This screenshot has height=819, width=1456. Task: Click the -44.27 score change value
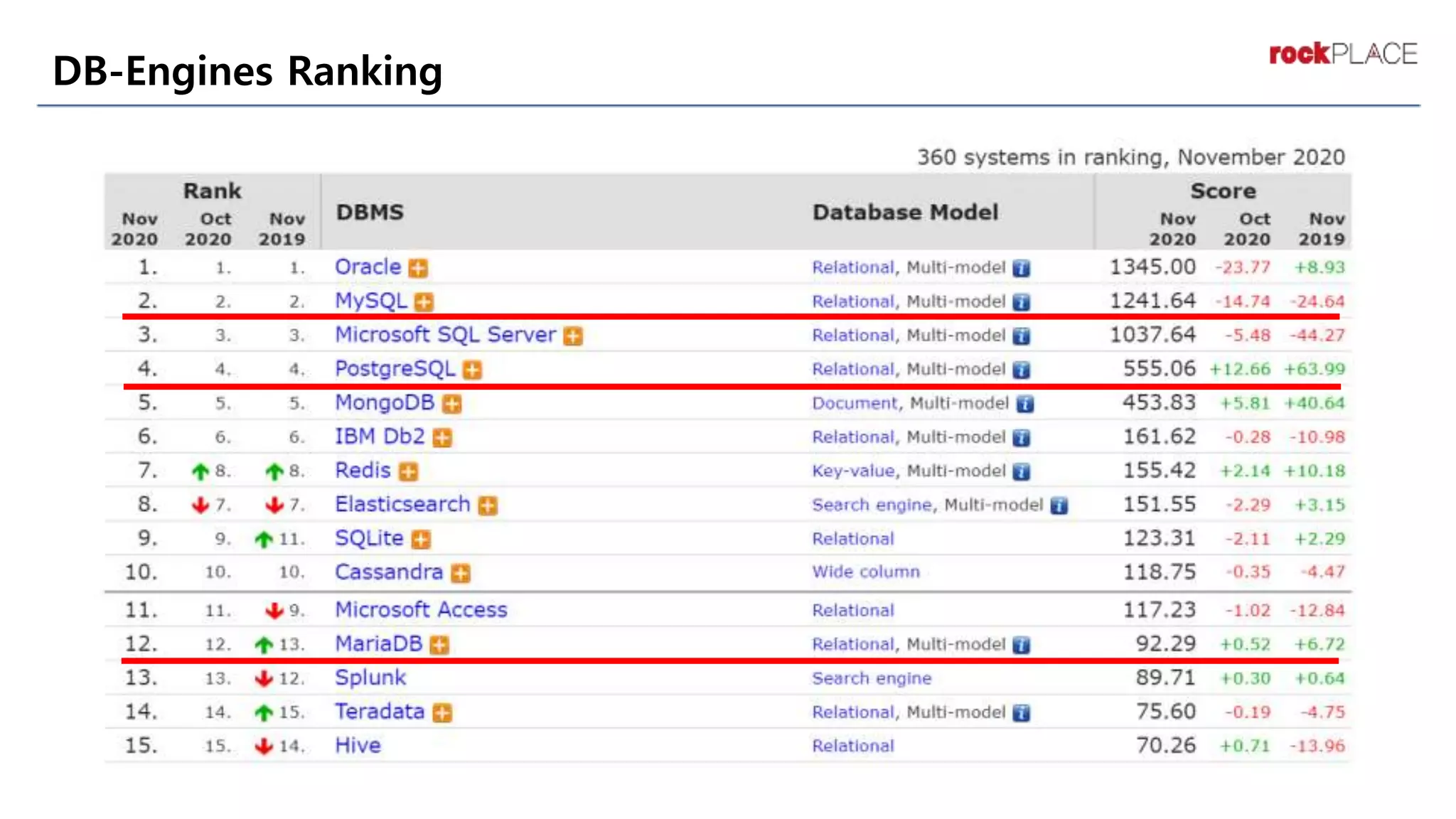click(x=1317, y=335)
